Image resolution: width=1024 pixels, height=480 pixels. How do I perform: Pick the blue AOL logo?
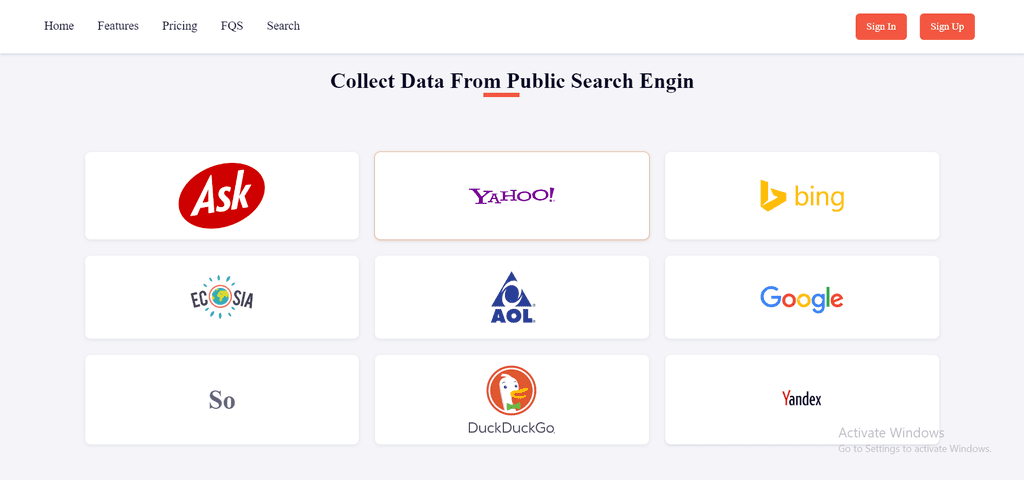pyautogui.click(x=513, y=297)
